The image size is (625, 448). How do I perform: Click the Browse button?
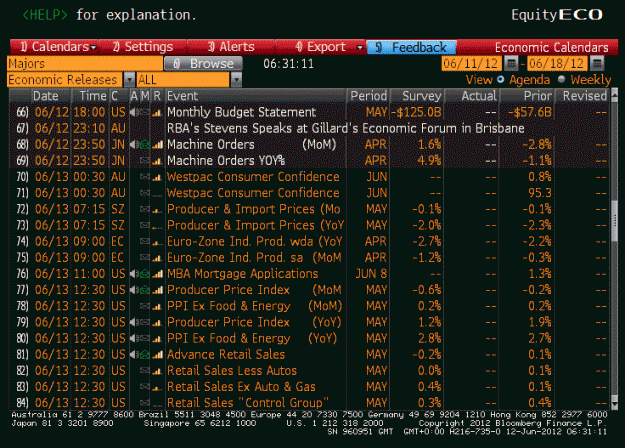[203, 63]
